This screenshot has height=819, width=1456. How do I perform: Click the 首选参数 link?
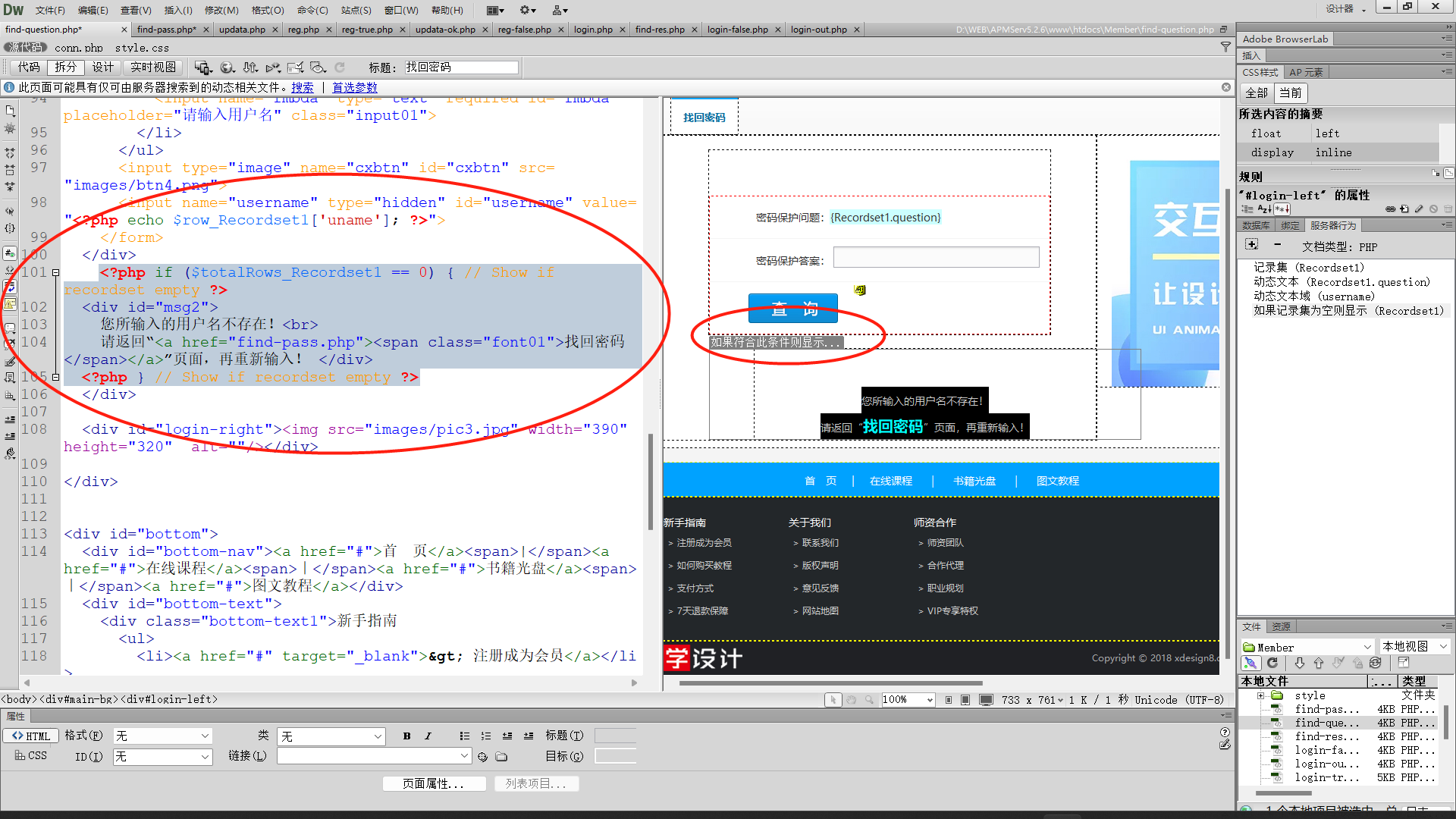click(x=354, y=87)
